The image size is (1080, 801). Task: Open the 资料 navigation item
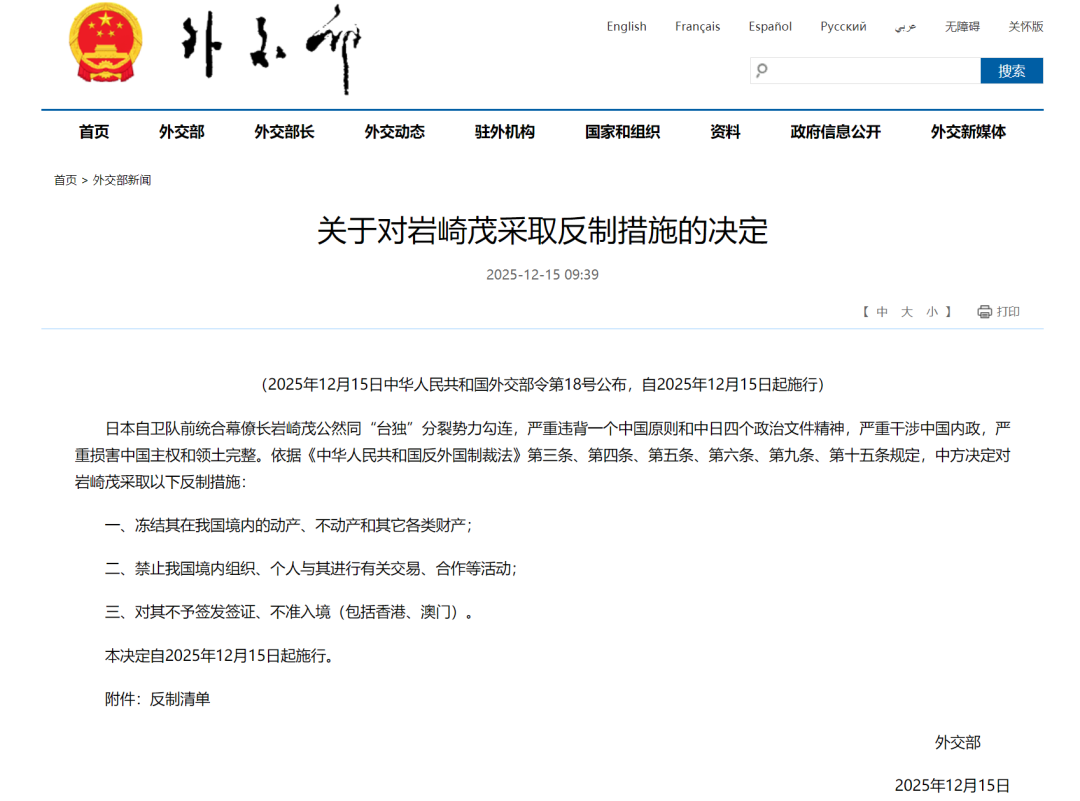tap(725, 132)
